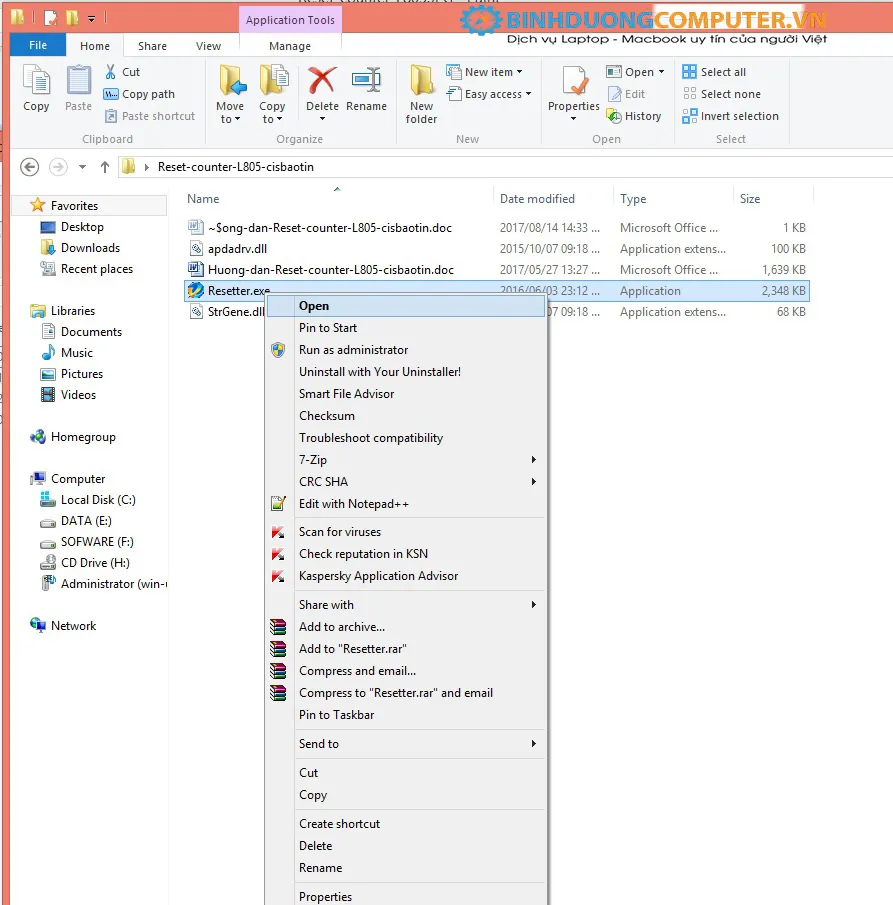Click Copy path in the ribbon
The image size is (893, 905).
[x=139, y=94]
